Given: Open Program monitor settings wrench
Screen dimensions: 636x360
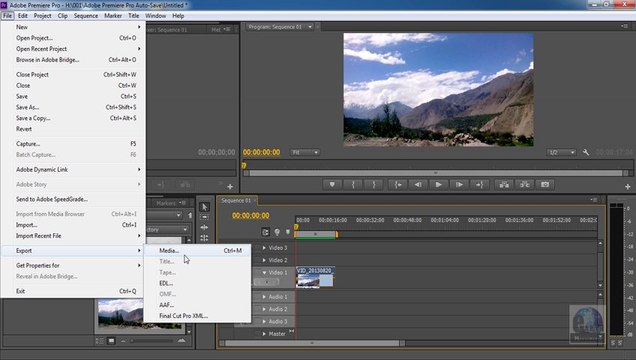Looking at the screenshot, I should [586, 152].
